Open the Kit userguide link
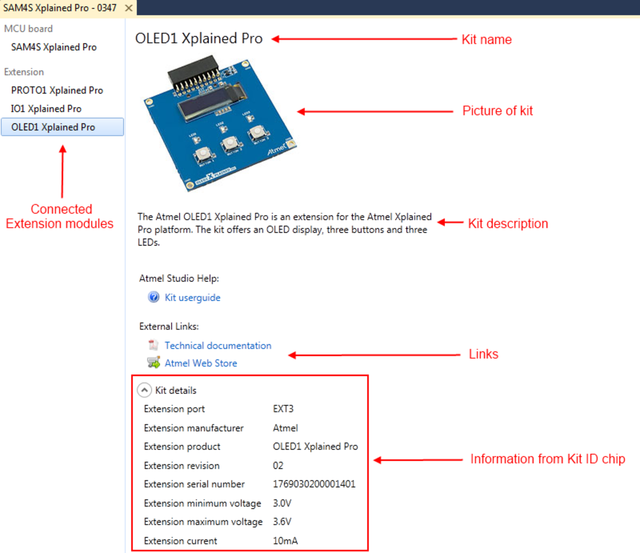The width and height of the screenshot is (640, 553). pyautogui.click(x=192, y=298)
